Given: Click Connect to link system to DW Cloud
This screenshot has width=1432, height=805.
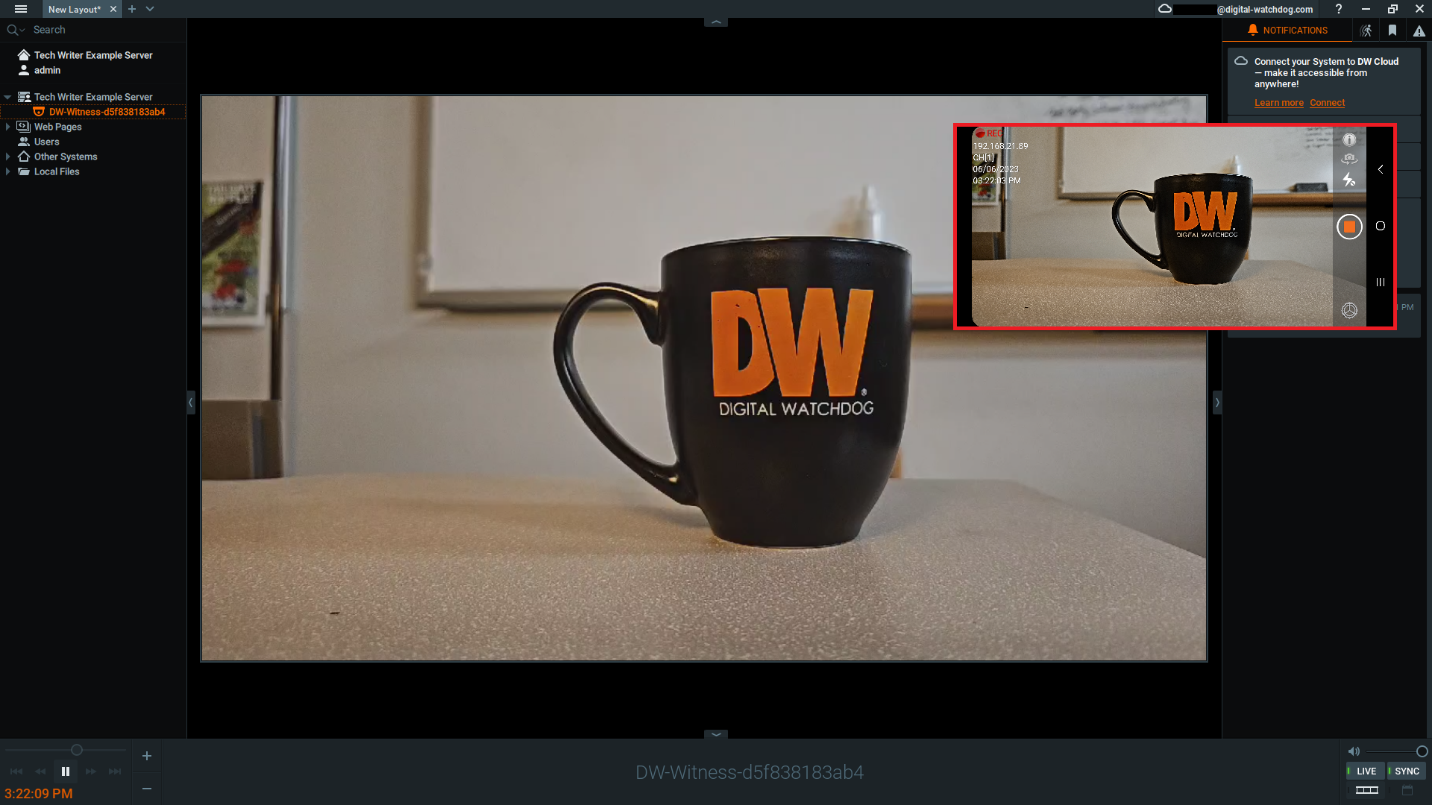Looking at the screenshot, I should click(1327, 102).
